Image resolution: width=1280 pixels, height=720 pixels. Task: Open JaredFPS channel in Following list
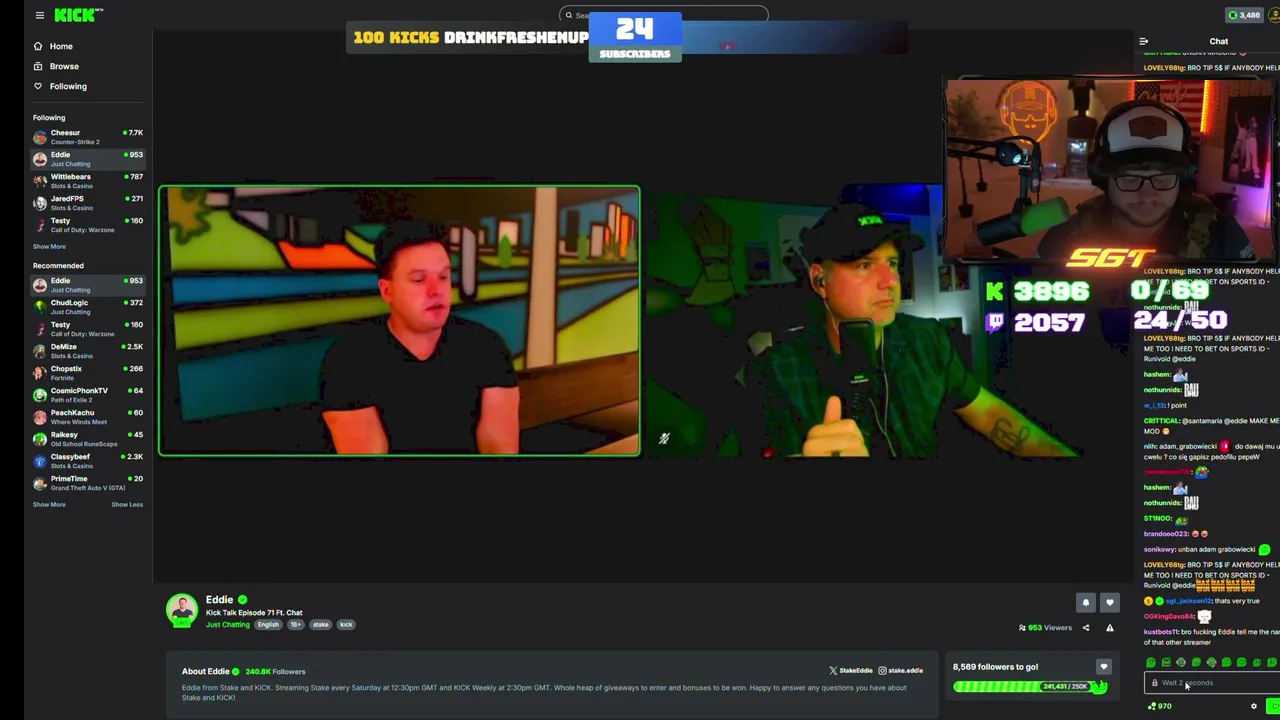click(x=88, y=203)
